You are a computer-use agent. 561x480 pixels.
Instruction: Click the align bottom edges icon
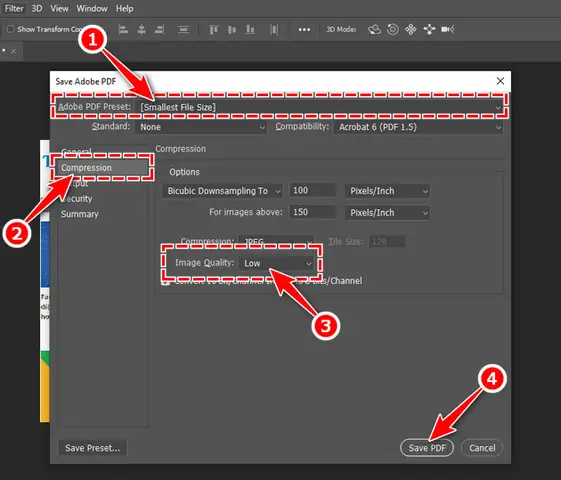click(x=250, y=29)
